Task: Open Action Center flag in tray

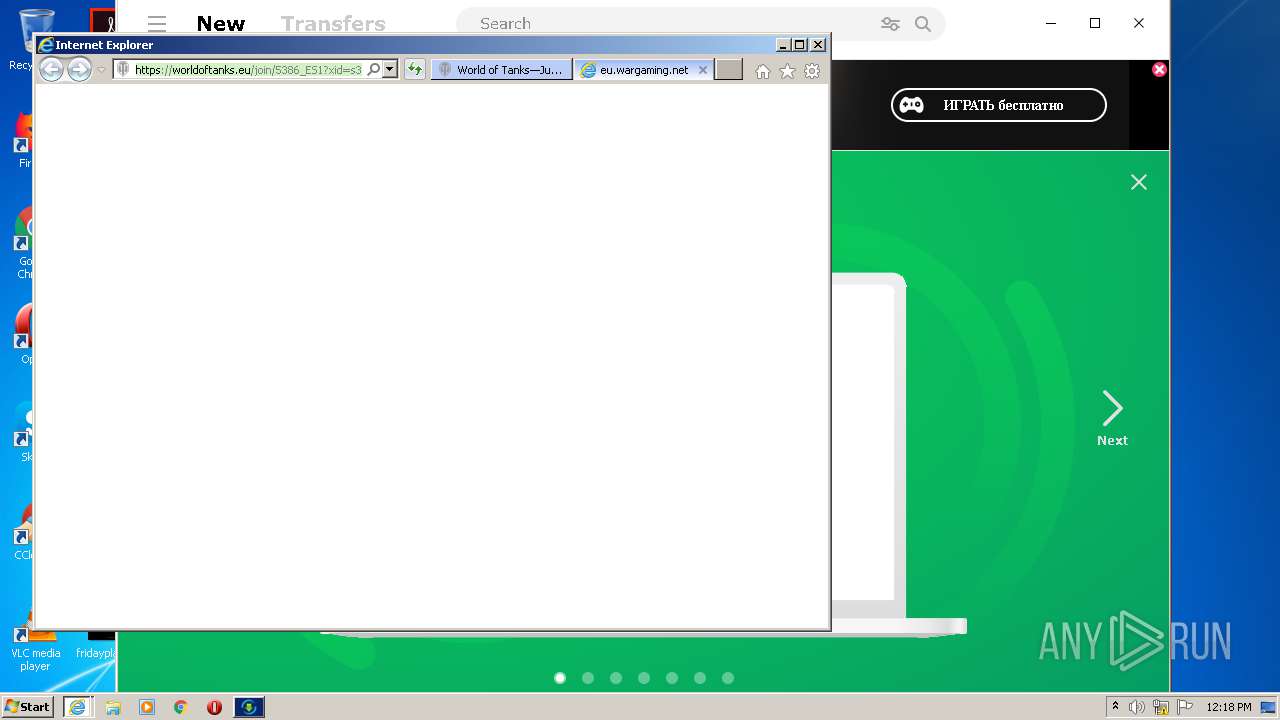Action: point(1185,707)
